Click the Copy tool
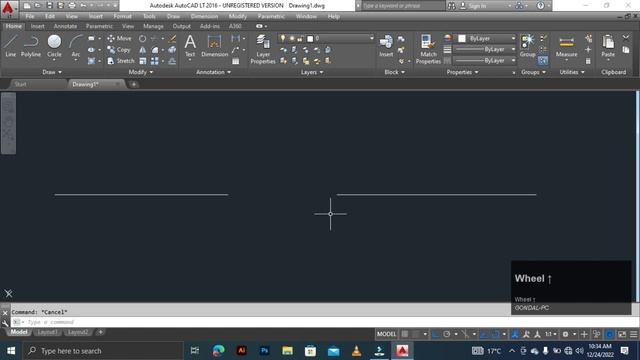The image size is (640, 360). click(118, 49)
